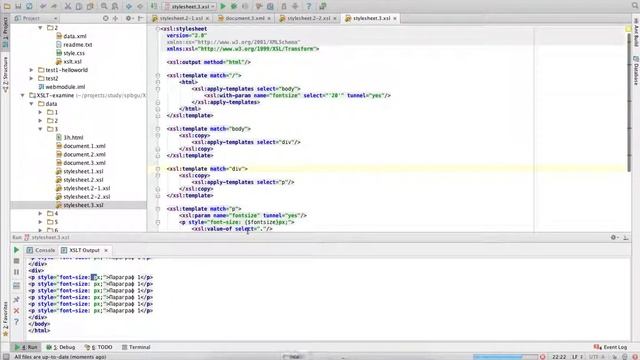Click the navigate Back arrow icon

[x=129, y=6]
